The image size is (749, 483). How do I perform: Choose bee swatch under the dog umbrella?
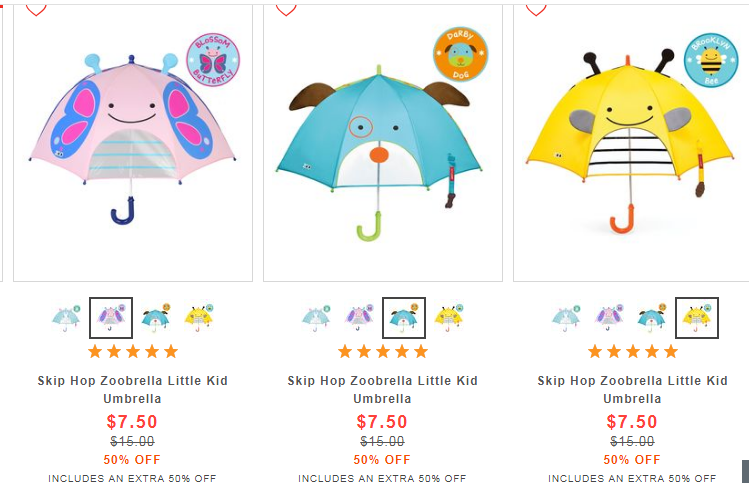[x=449, y=318]
